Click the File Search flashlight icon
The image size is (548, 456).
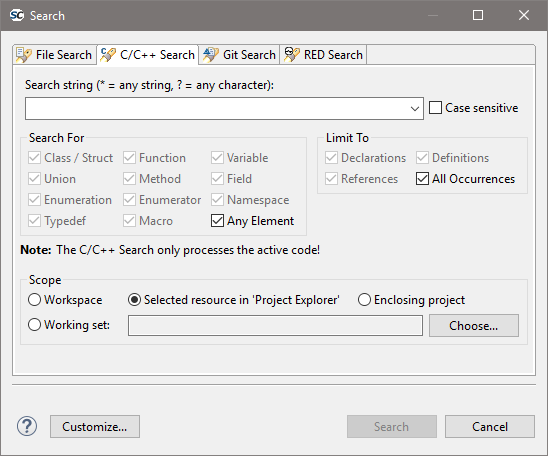24,55
